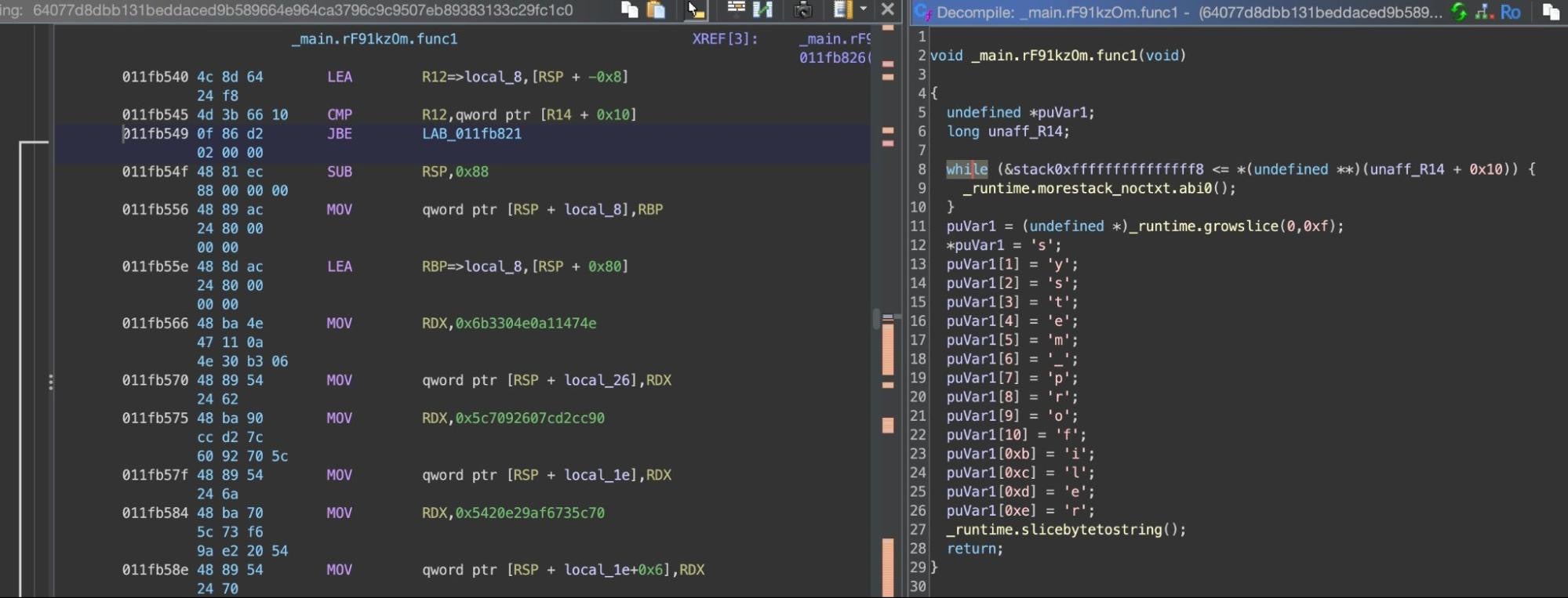Take a listing snapshot with camera icon
This screenshot has width=1568, height=598.
(802, 9)
